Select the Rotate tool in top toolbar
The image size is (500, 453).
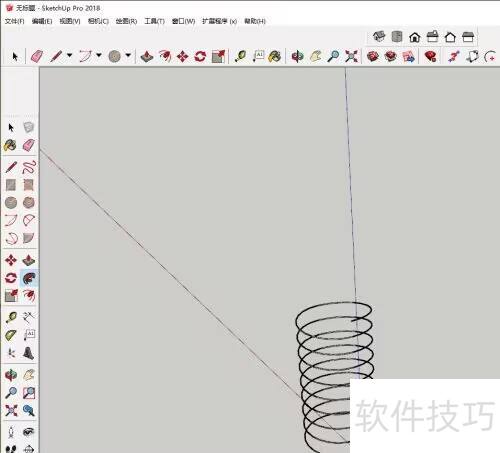200,56
